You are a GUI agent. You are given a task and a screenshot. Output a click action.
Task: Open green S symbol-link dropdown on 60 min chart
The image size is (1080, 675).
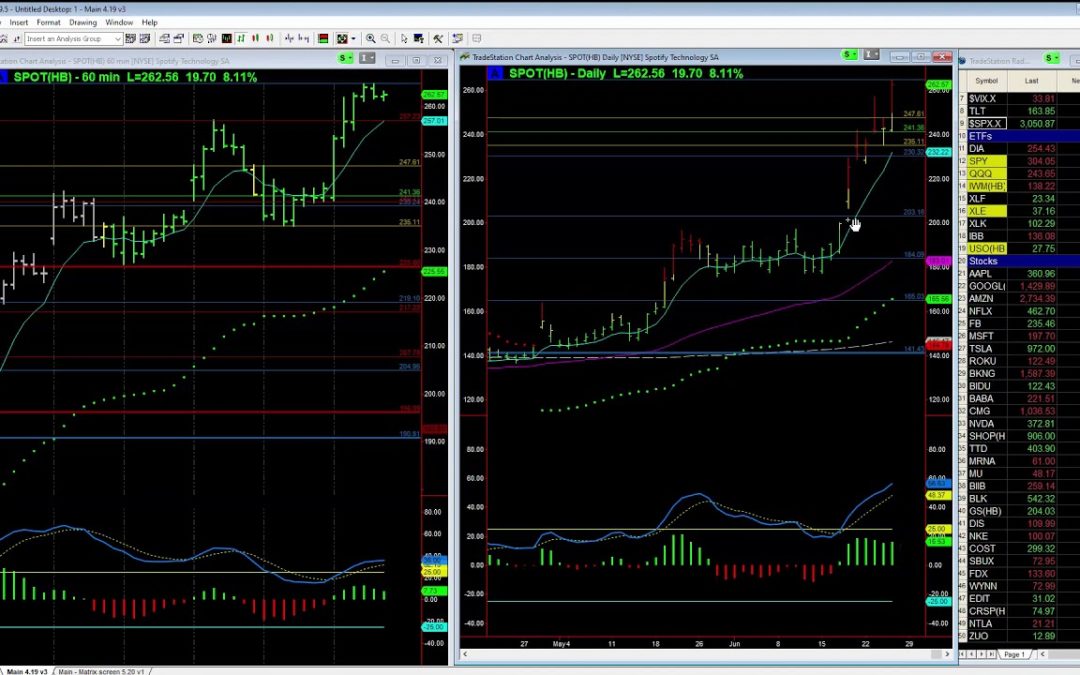[x=346, y=59]
